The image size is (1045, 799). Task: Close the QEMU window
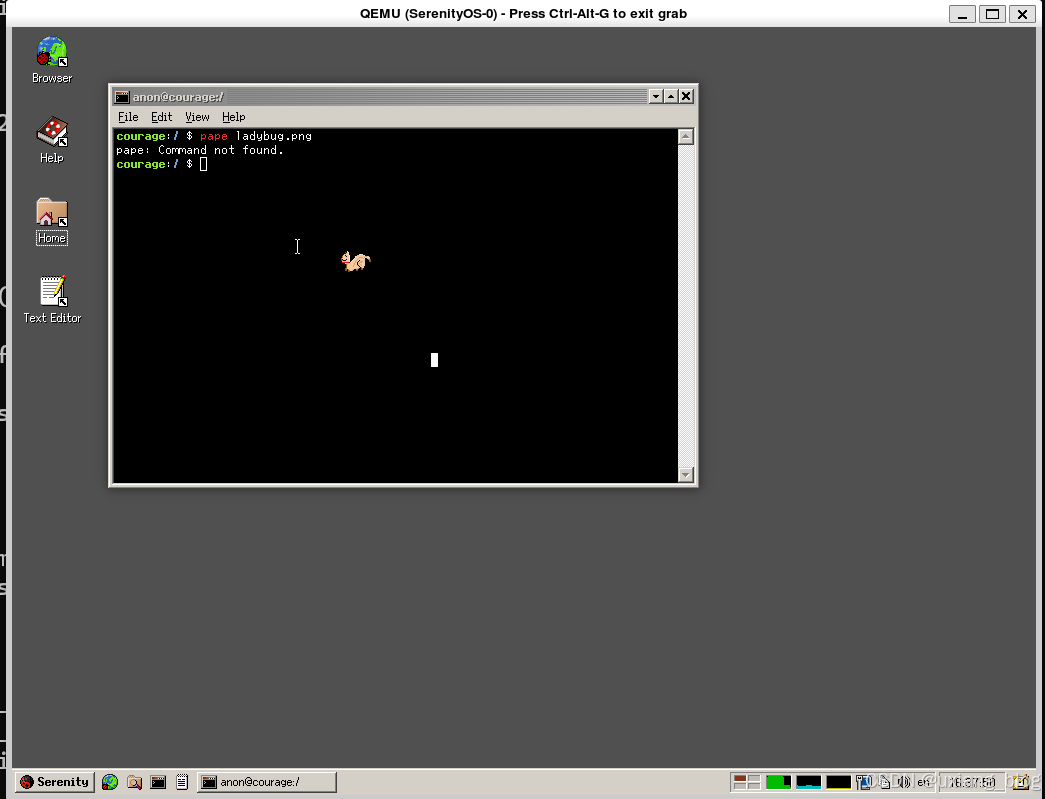tap(1022, 14)
